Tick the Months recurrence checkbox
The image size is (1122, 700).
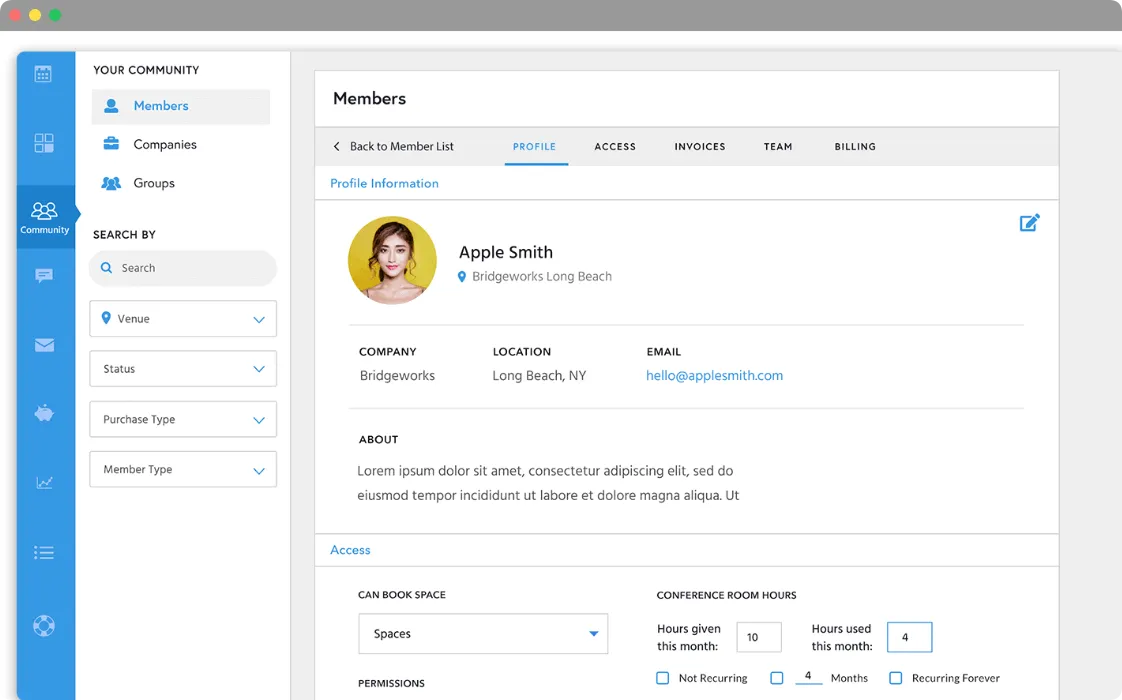776,678
